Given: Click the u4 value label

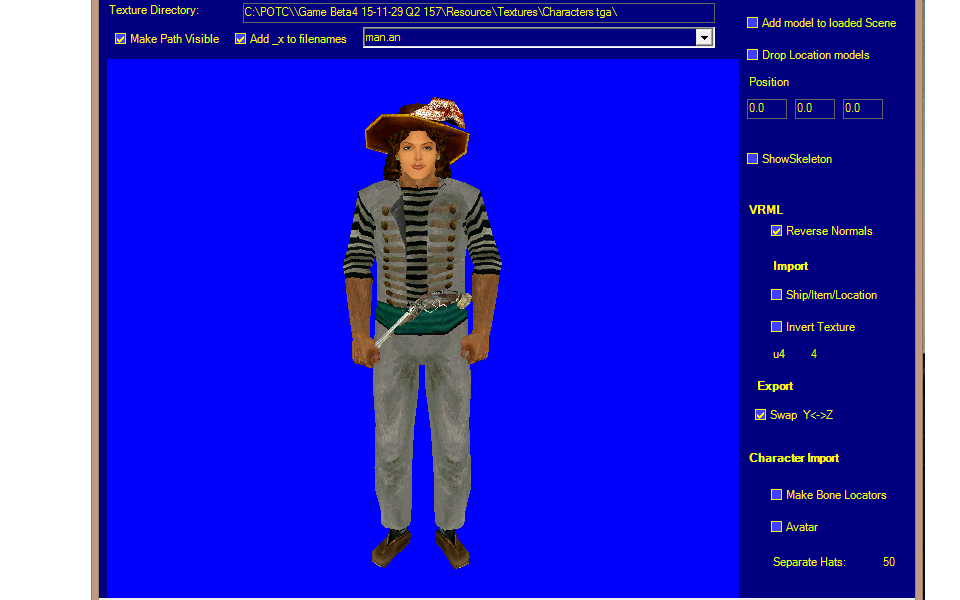Looking at the screenshot, I should (x=779, y=354).
